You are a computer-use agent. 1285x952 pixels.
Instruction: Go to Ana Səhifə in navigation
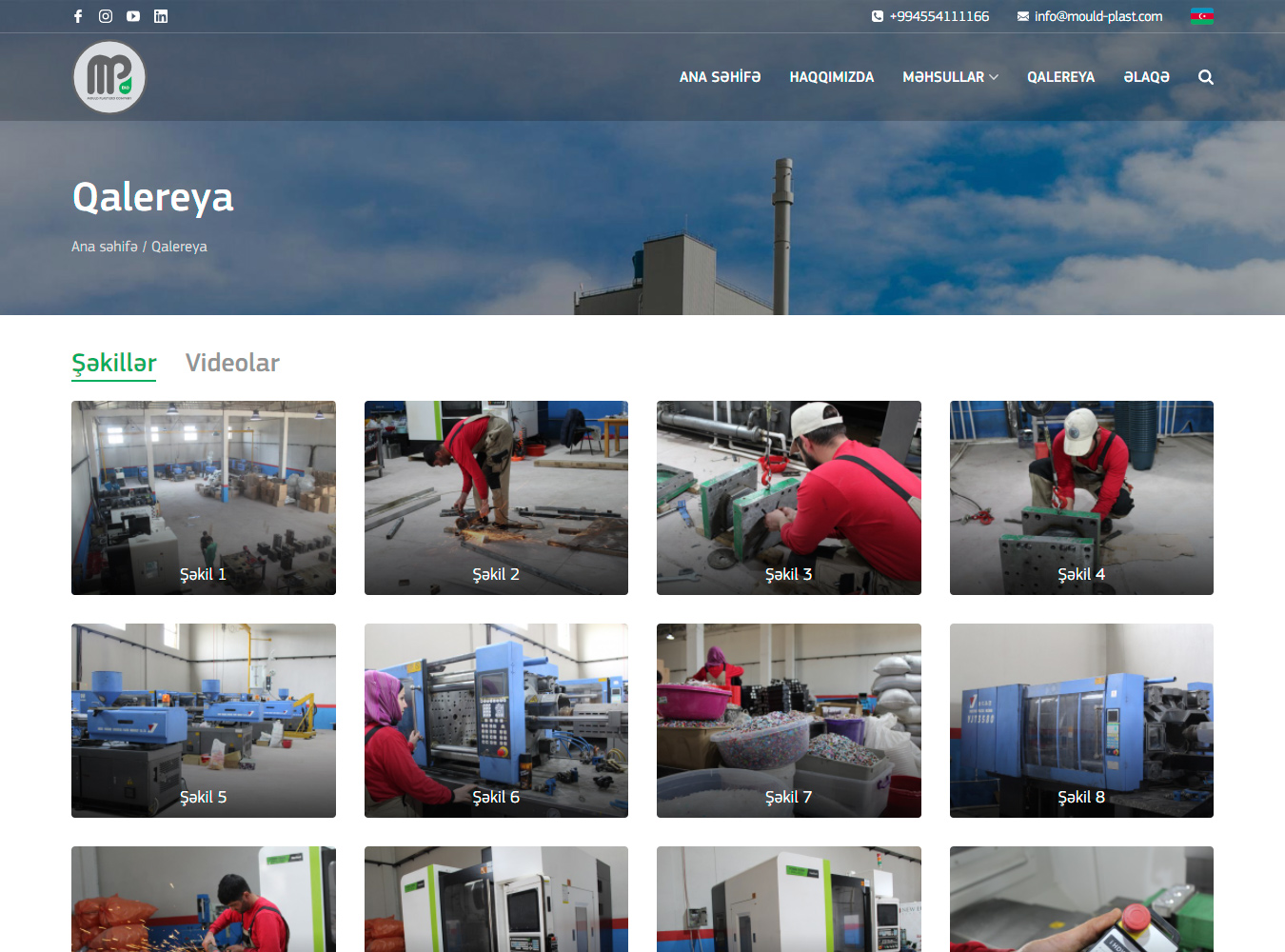coord(720,77)
